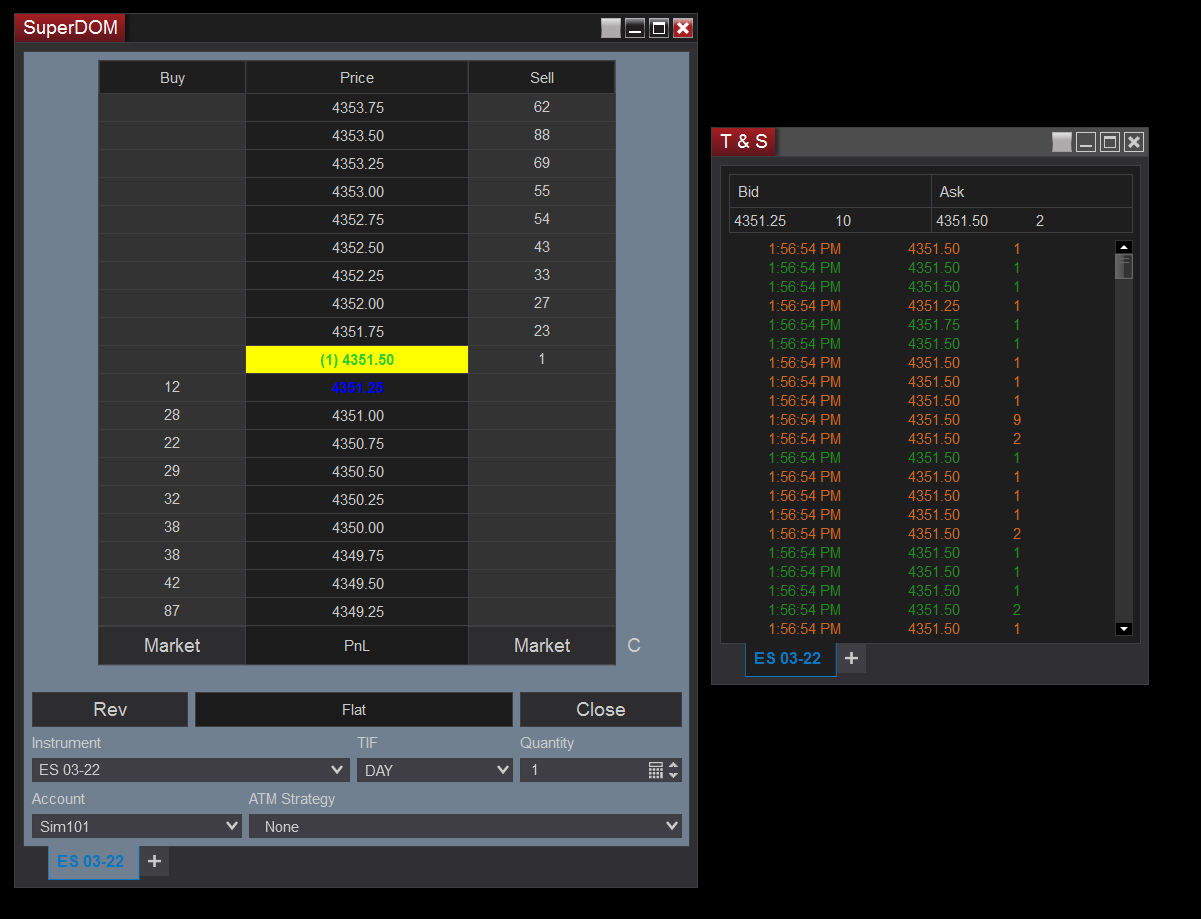This screenshot has width=1201, height=919.
Task: Minimize the T & S window
Action: pos(1086,142)
